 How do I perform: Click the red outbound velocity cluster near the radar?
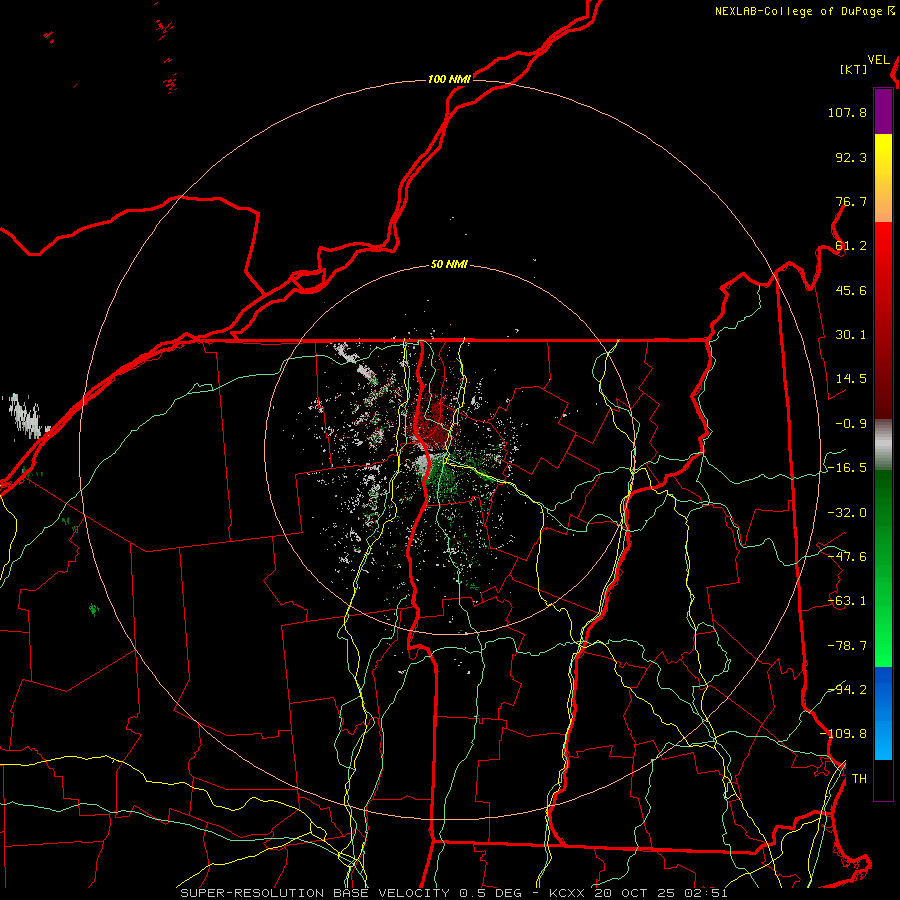433,424
